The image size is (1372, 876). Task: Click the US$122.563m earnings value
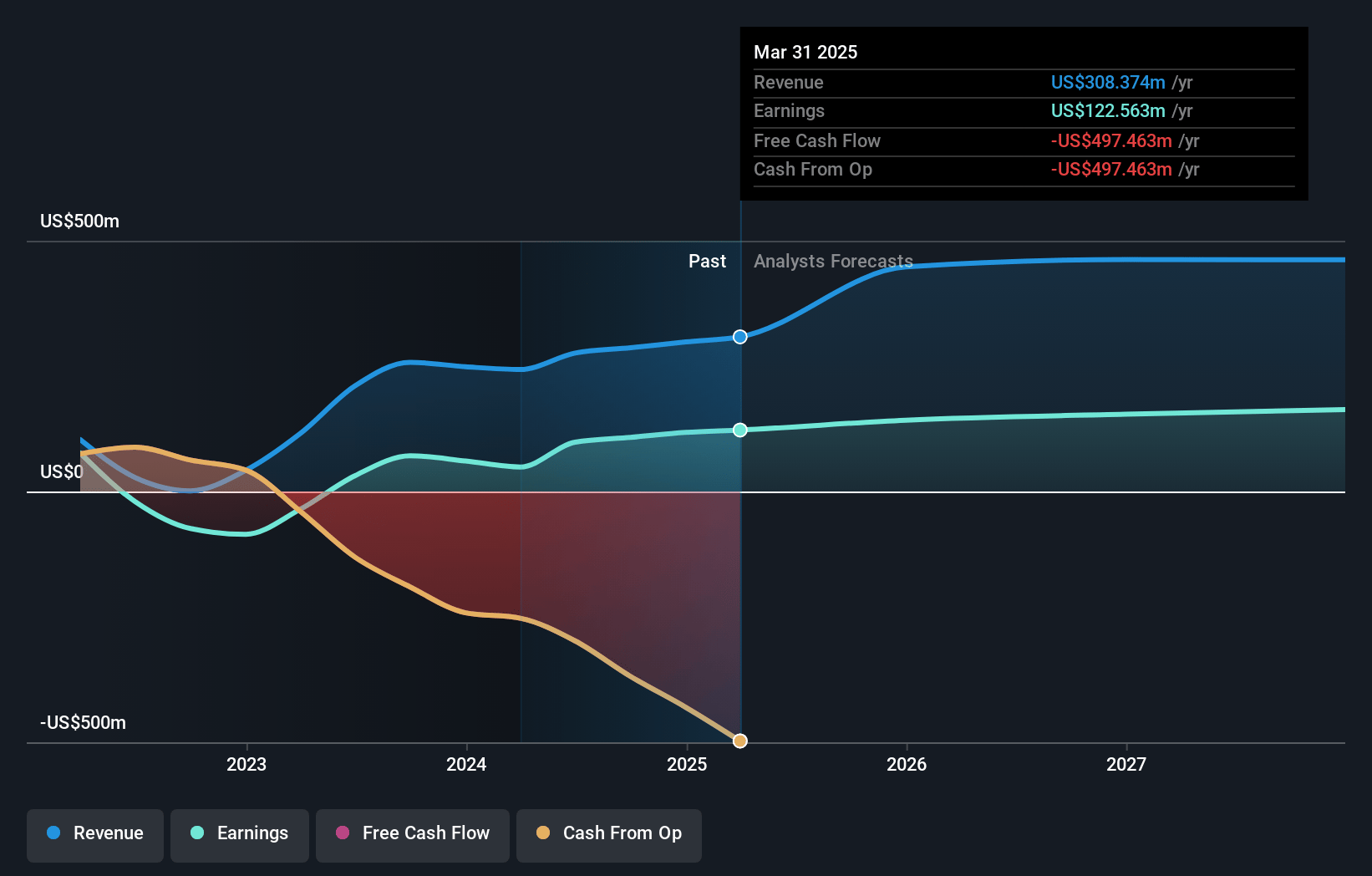pos(1108,111)
